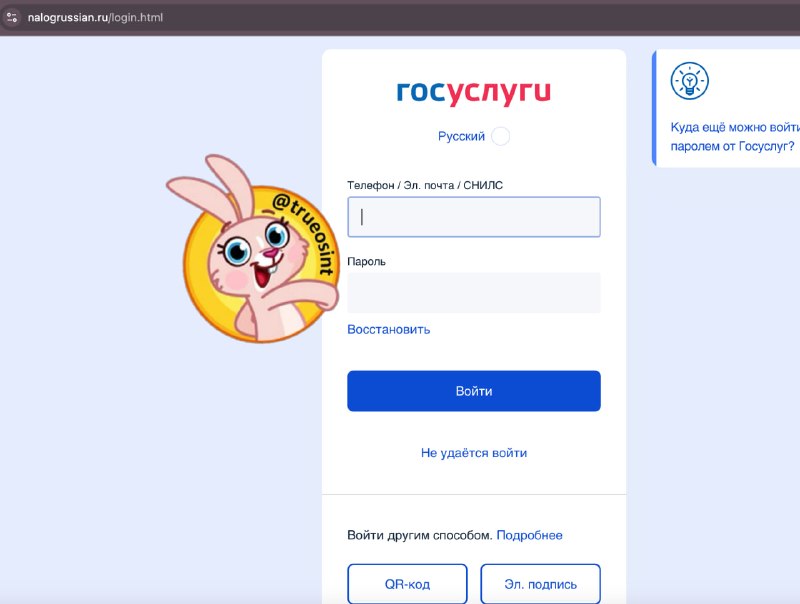
Task: Click the Подробнее link
Action: tap(530, 535)
